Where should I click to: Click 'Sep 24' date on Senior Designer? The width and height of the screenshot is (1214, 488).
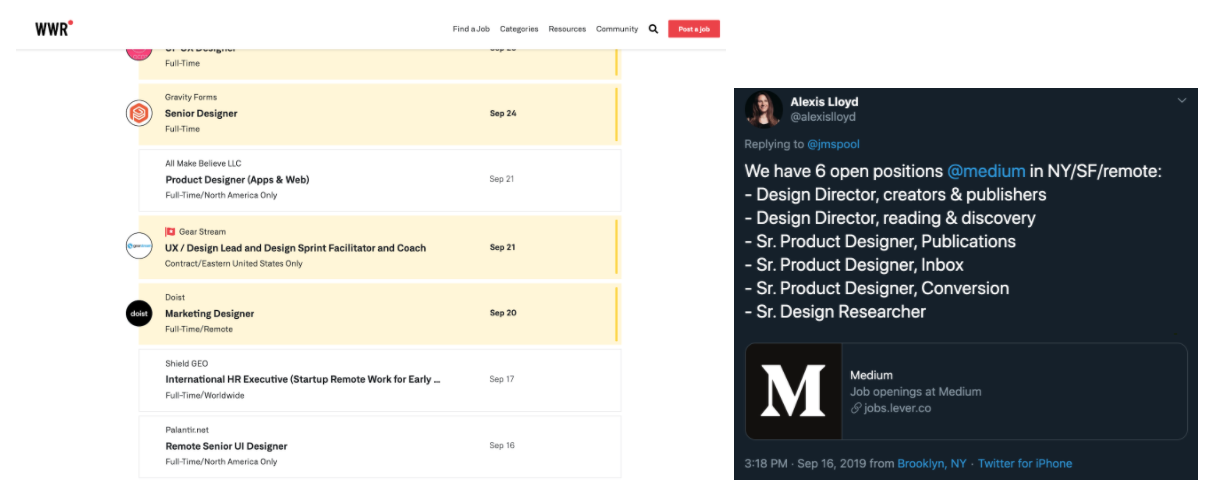[503, 113]
